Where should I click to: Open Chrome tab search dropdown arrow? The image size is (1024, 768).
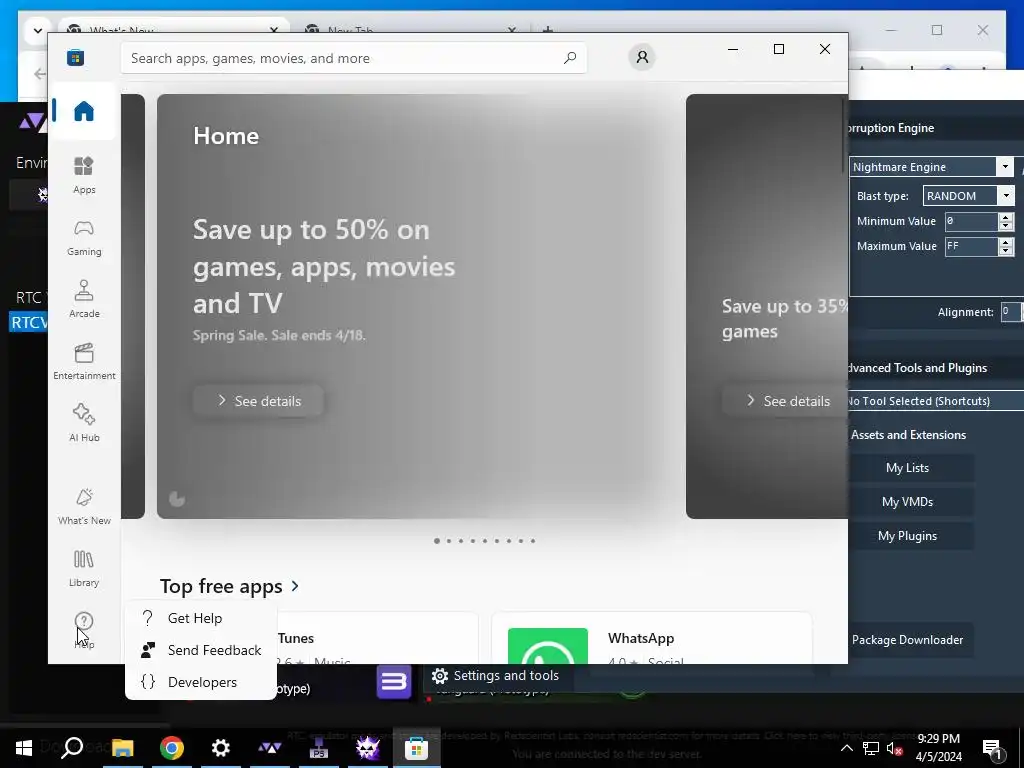pyautogui.click(x=37, y=30)
